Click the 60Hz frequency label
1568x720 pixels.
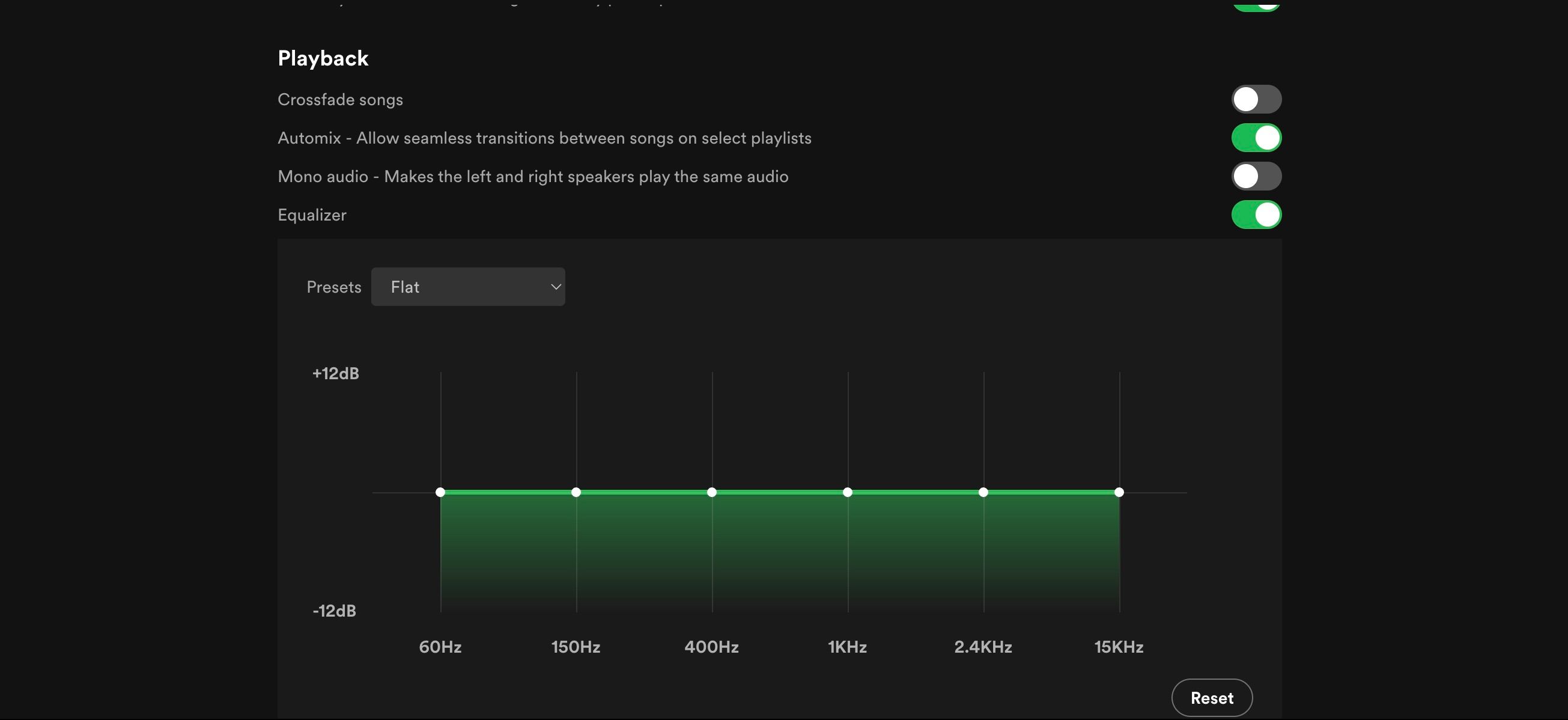(x=440, y=647)
